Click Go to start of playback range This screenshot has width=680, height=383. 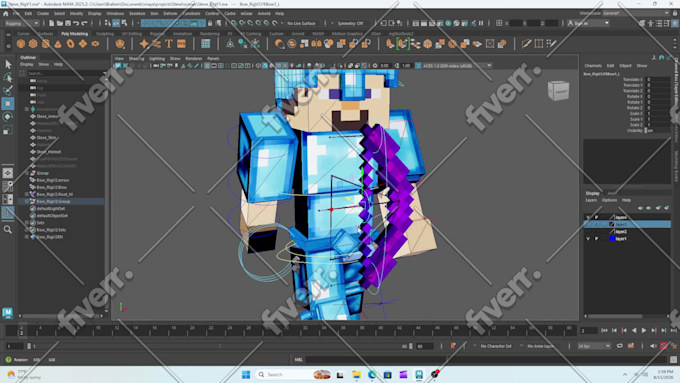[x=604, y=331]
